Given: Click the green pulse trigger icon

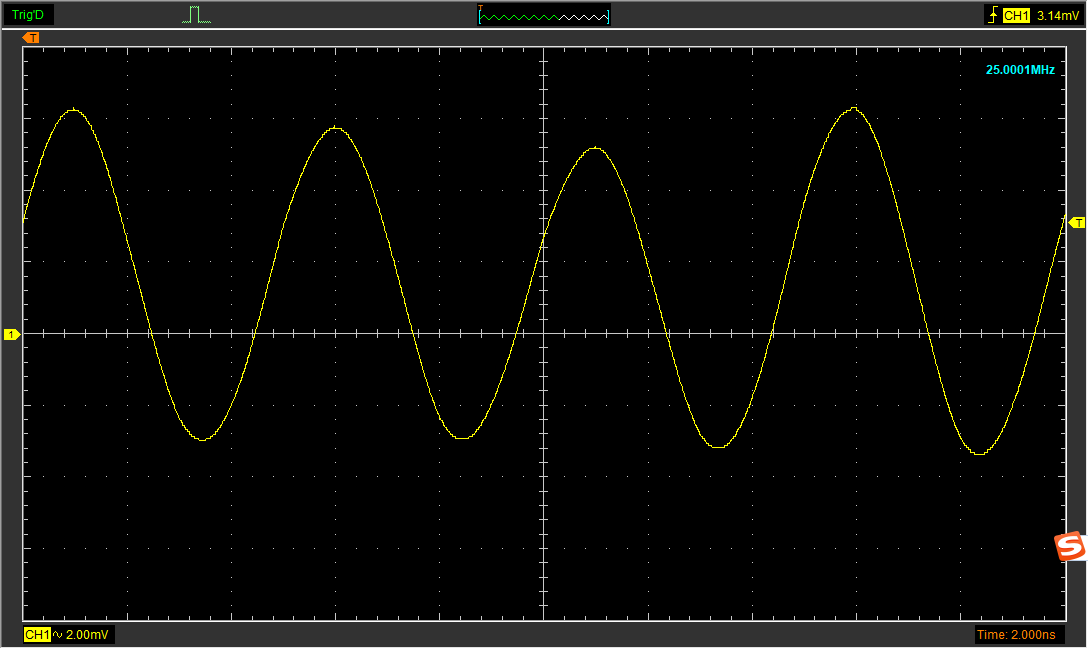Looking at the screenshot, I should pos(196,15).
